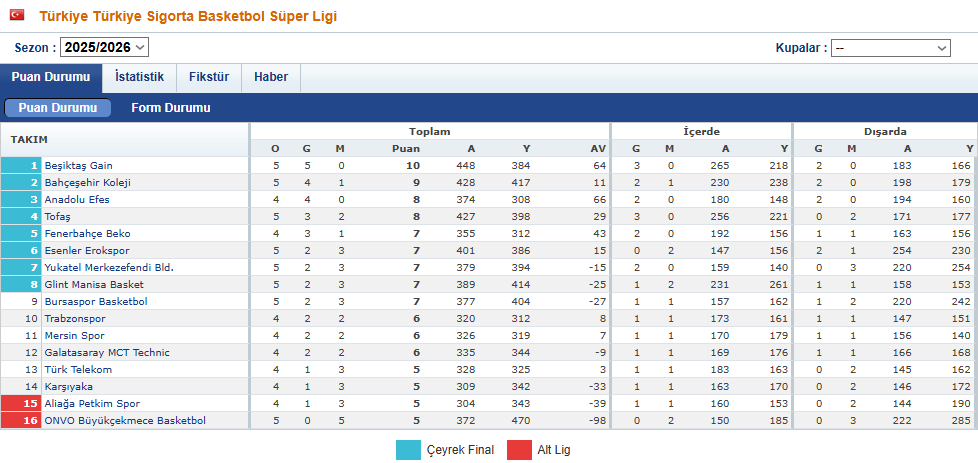Open Beşiktaş Gain team link
Screen dimensions: 978x463
point(79,166)
